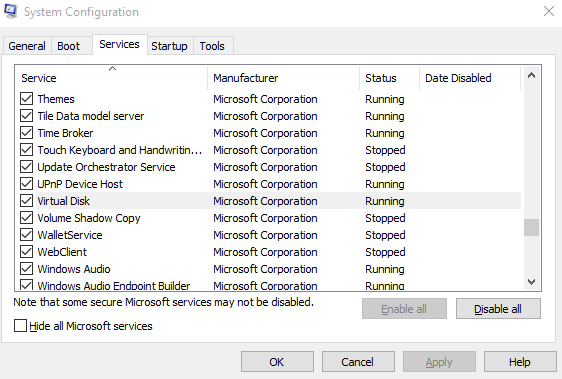Disable the Time Broker service checkbox
562x379 pixels.
[27, 133]
